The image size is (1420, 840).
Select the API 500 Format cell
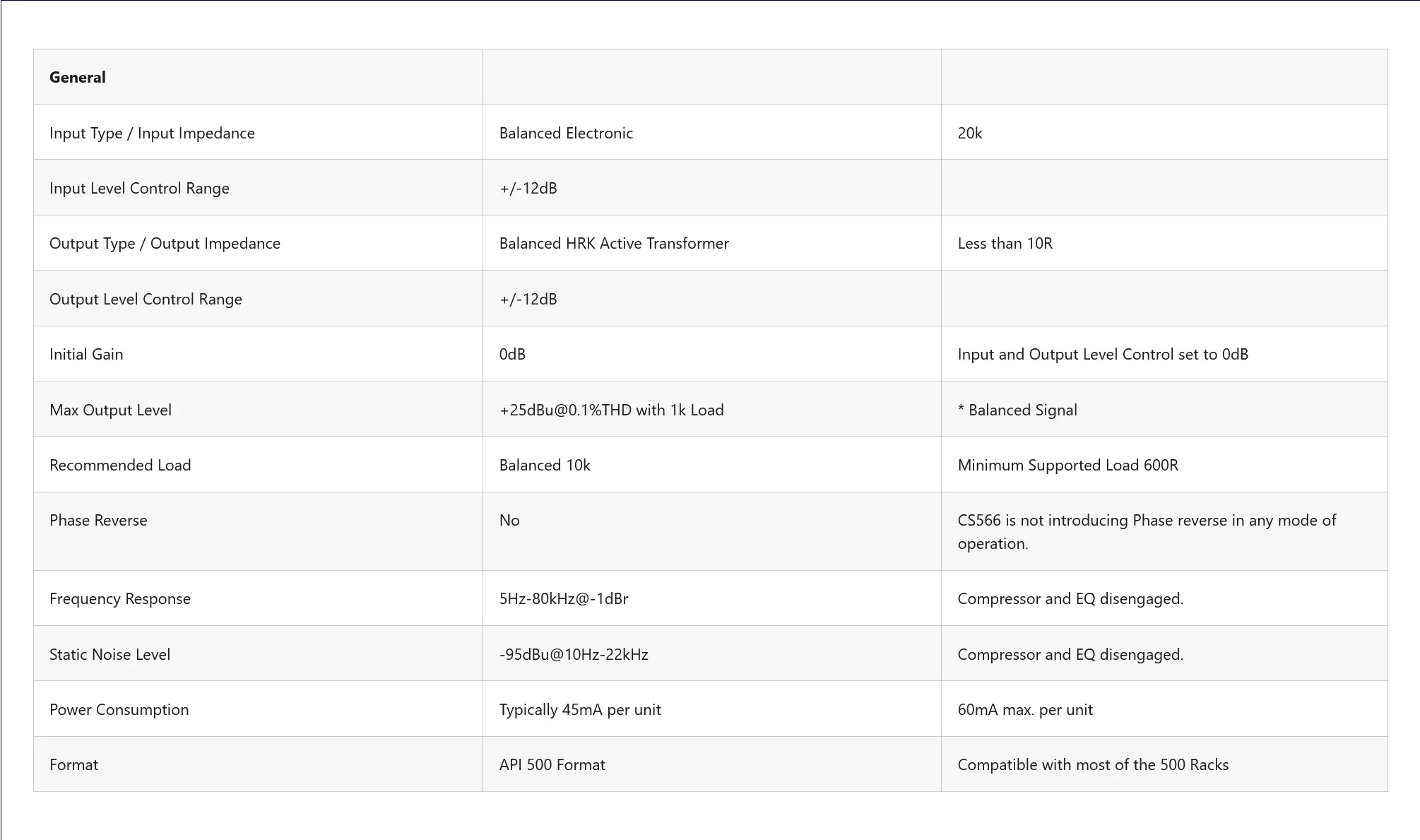552,764
